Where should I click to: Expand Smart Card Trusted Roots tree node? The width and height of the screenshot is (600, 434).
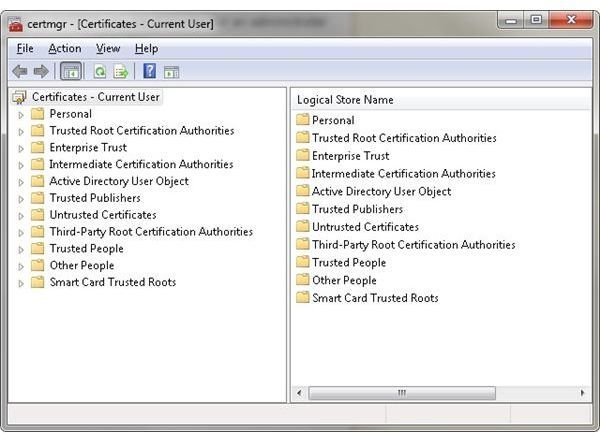(21, 283)
